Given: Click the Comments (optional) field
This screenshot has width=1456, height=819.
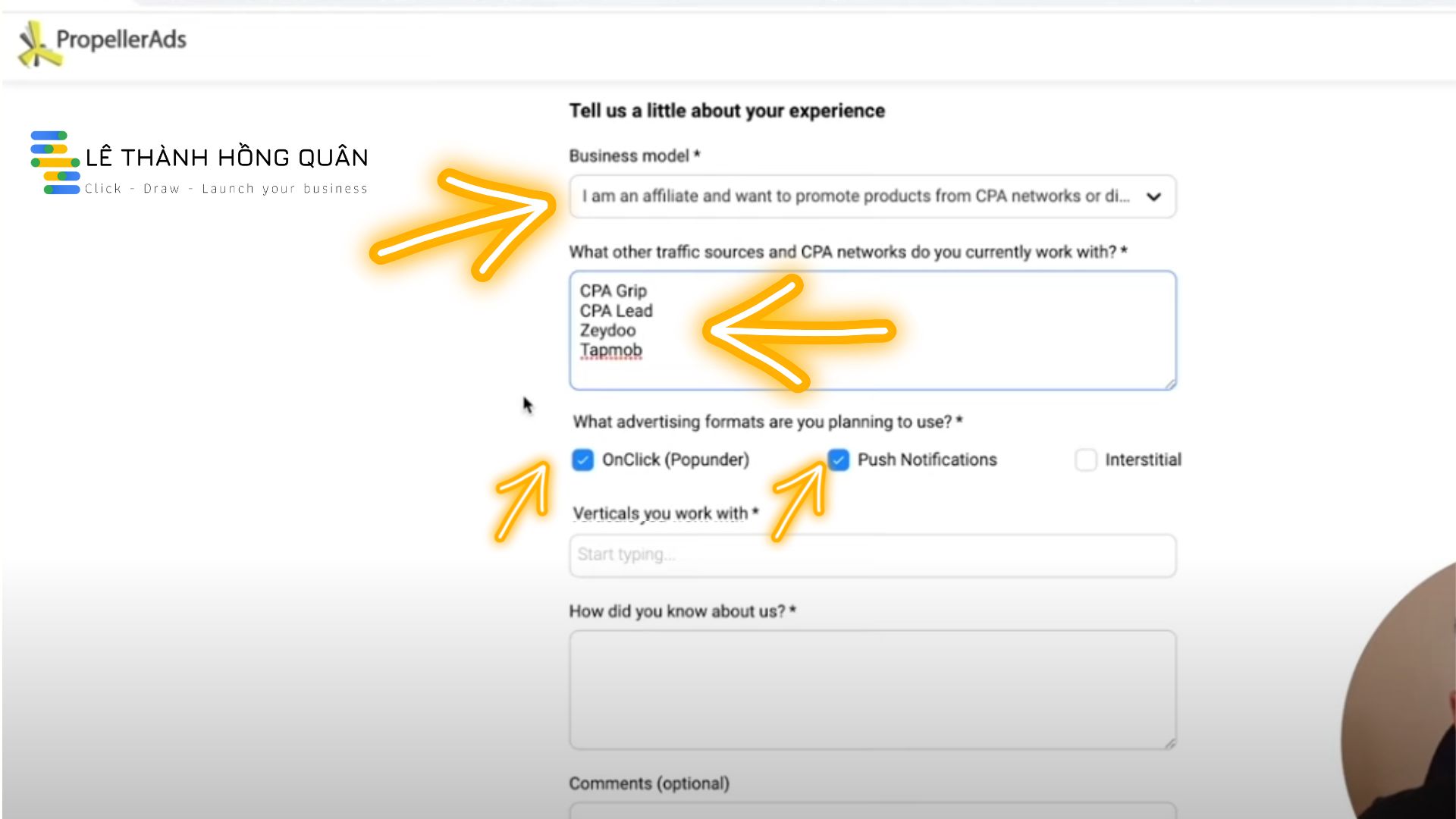Looking at the screenshot, I should 872,810.
